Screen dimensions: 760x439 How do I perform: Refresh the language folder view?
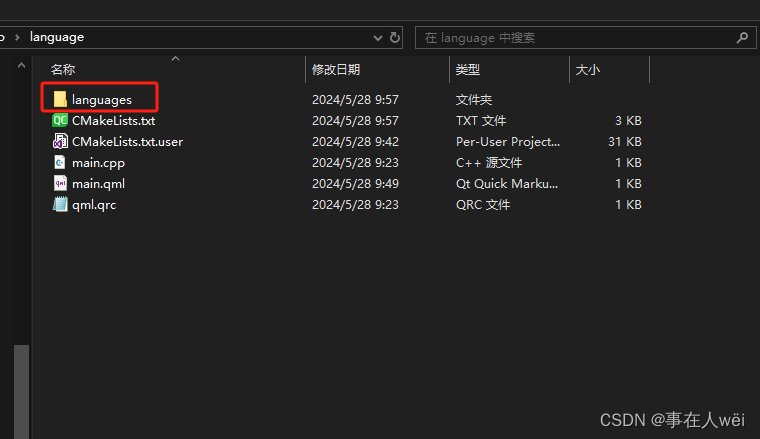pyautogui.click(x=395, y=37)
